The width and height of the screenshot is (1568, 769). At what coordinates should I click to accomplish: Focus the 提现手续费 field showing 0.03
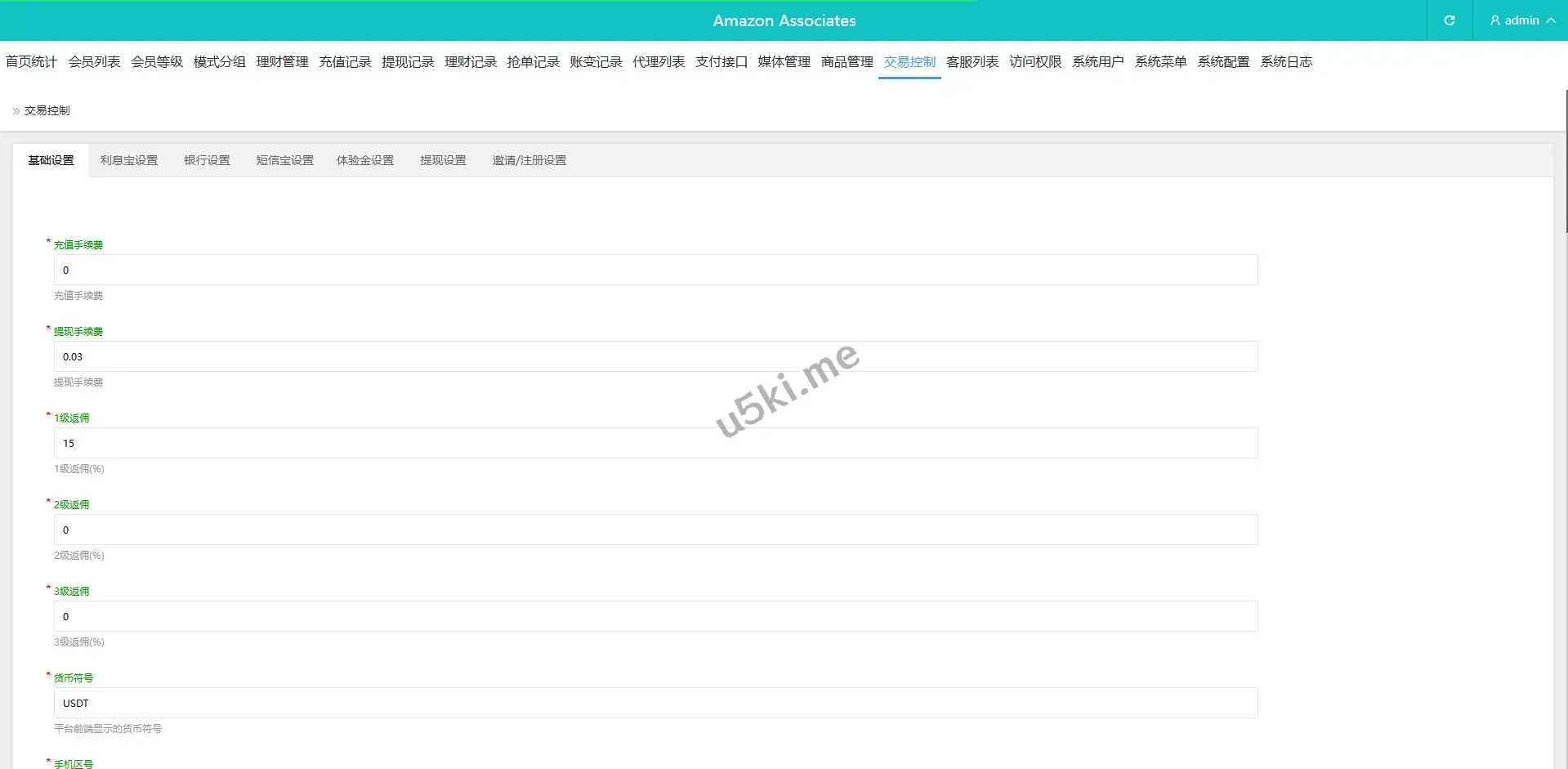click(655, 357)
